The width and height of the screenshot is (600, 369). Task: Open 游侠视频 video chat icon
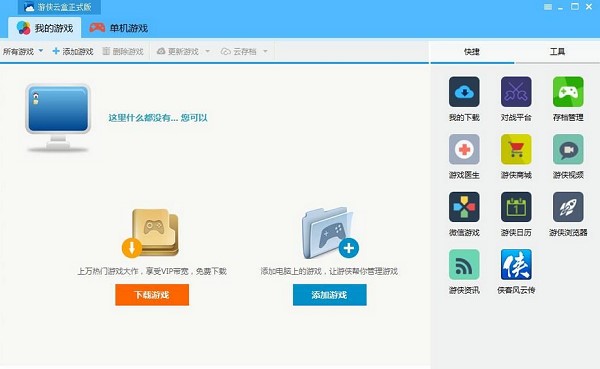(568, 149)
